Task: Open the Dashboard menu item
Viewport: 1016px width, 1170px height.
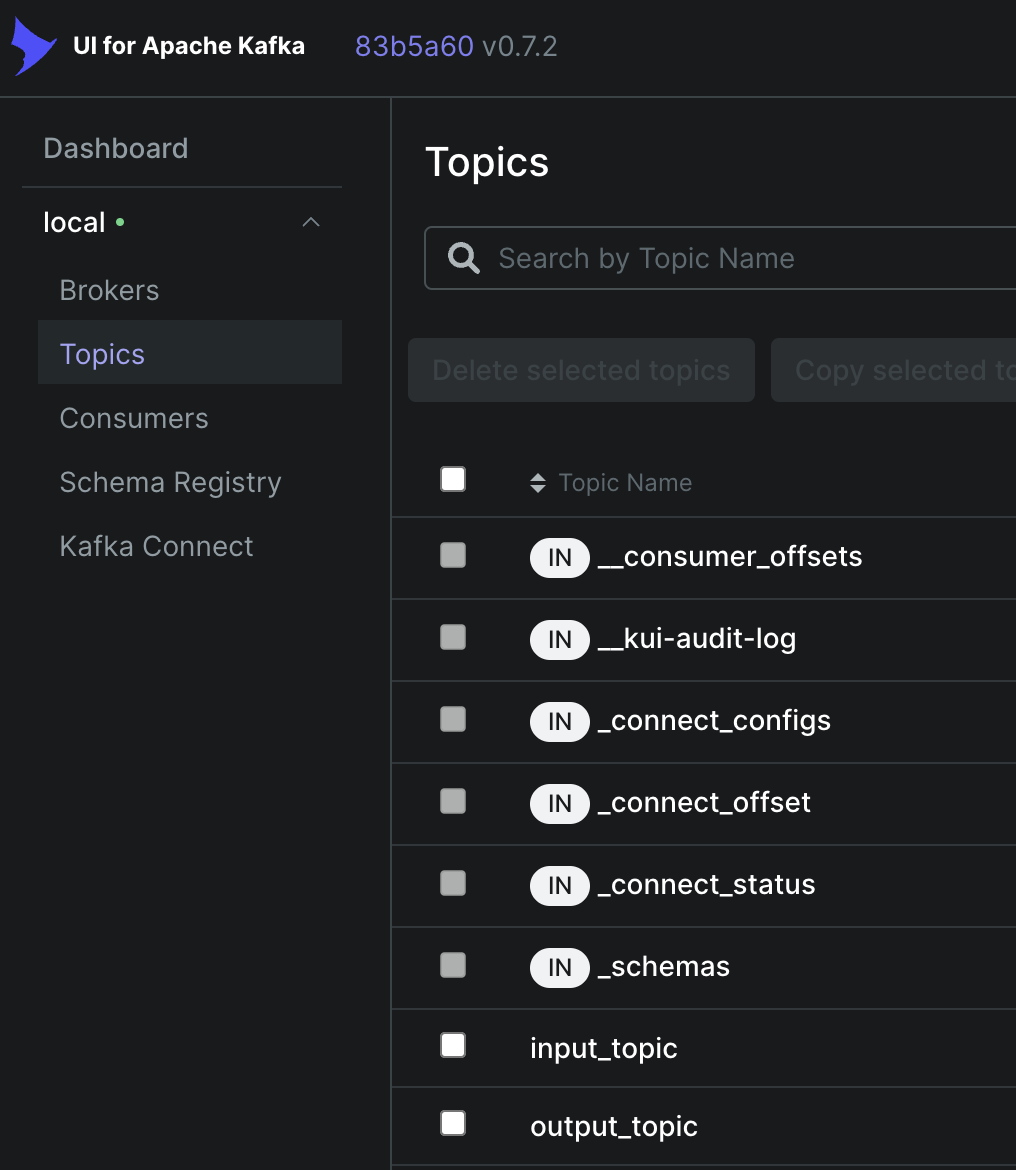Action: tap(116, 148)
